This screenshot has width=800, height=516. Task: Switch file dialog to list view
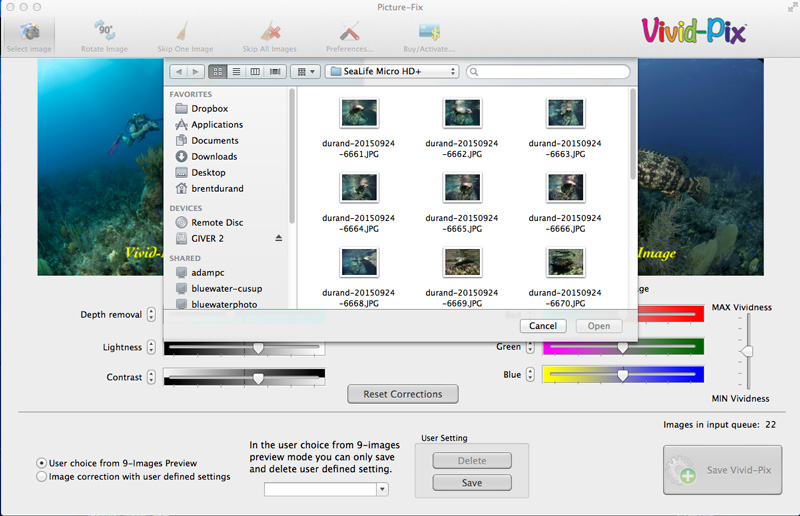pyautogui.click(x=236, y=72)
